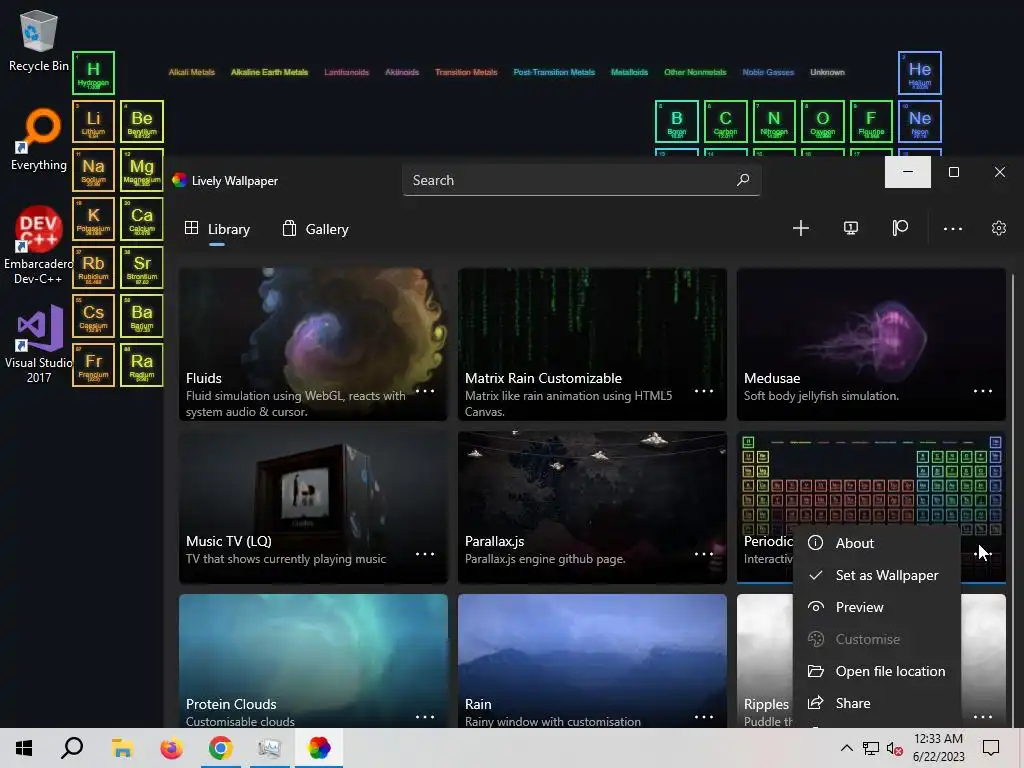Open the notification center

click(x=991, y=748)
